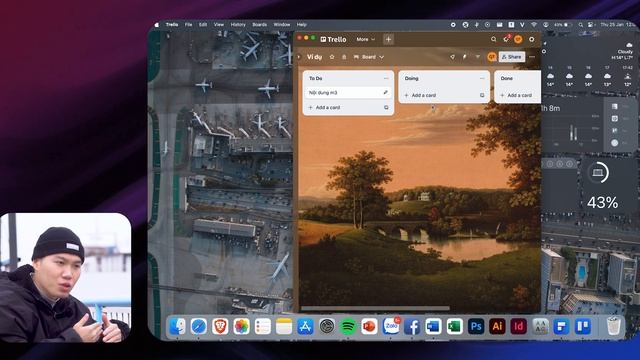The width and height of the screenshot is (640, 360).
Task: Add a card to Doing list
Action: 420,95
